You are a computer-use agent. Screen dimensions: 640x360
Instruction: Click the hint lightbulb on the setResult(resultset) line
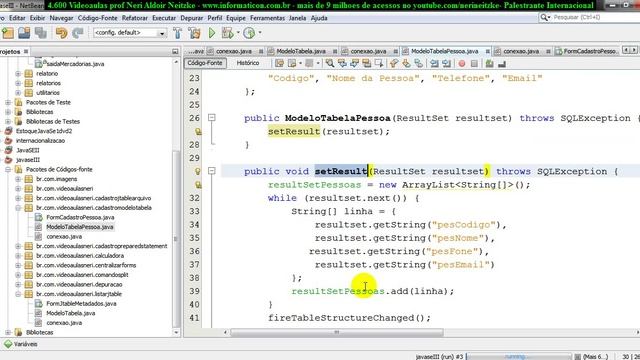(x=198, y=131)
